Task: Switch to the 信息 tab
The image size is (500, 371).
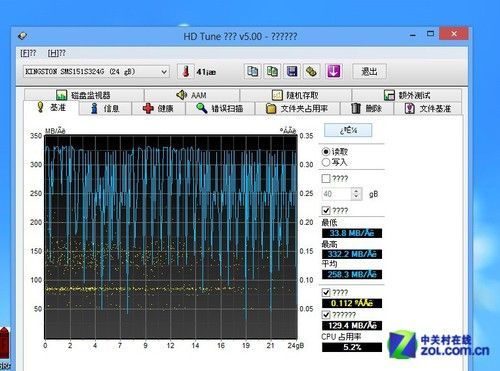Action: 105,109
